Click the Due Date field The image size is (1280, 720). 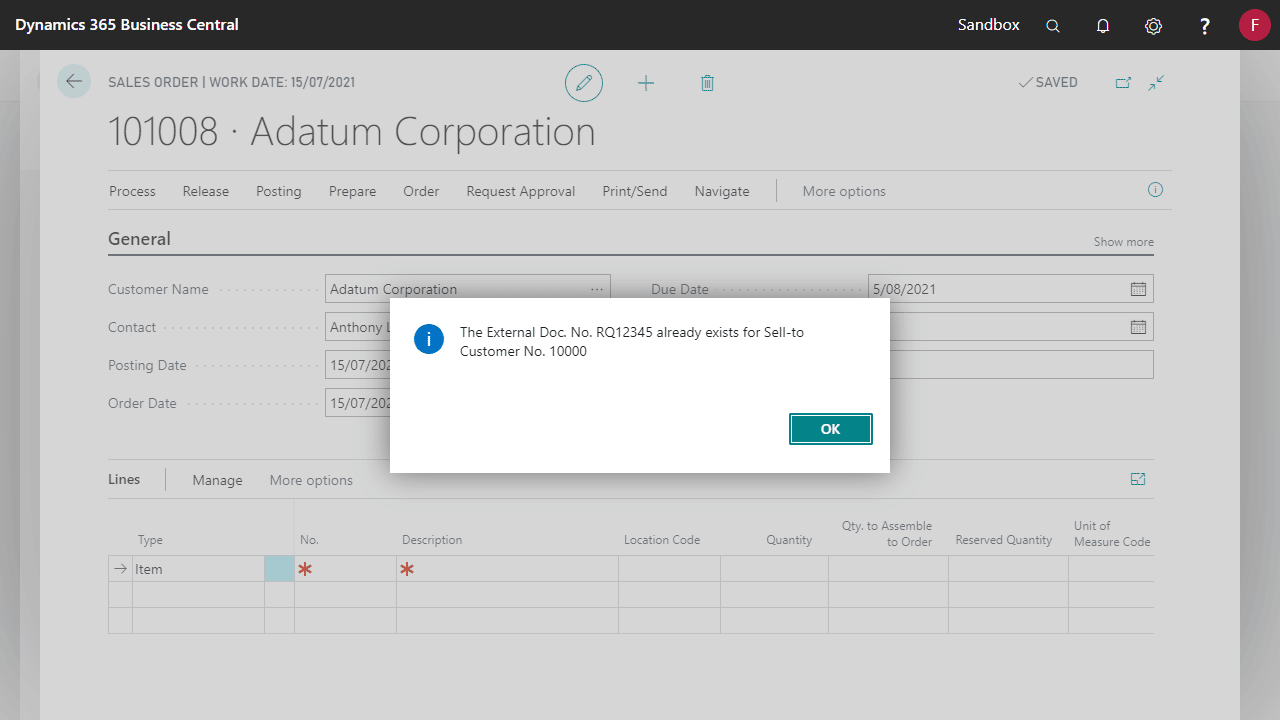pyautogui.click(x=1010, y=289)
